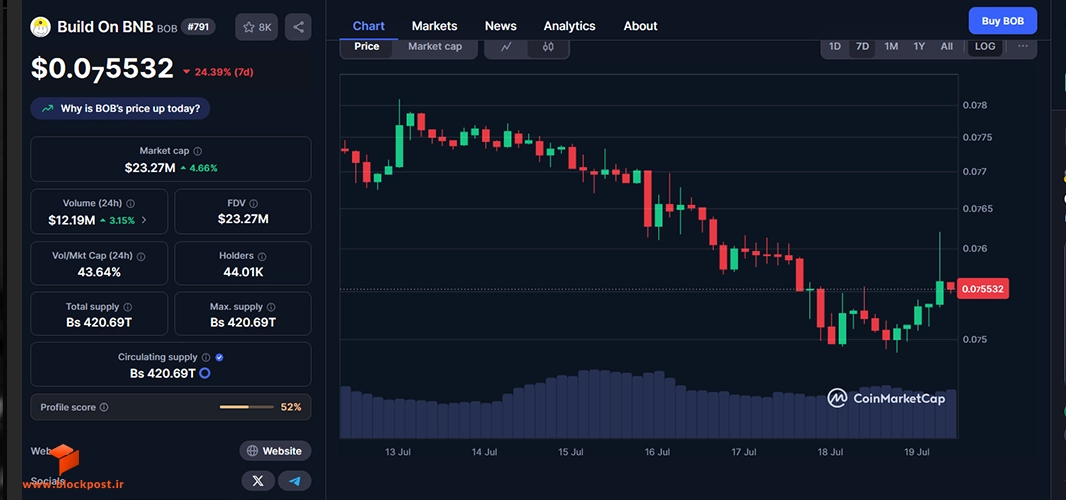Open the Markets tab
Viewport: 1066px width, 500px height.
434,26
